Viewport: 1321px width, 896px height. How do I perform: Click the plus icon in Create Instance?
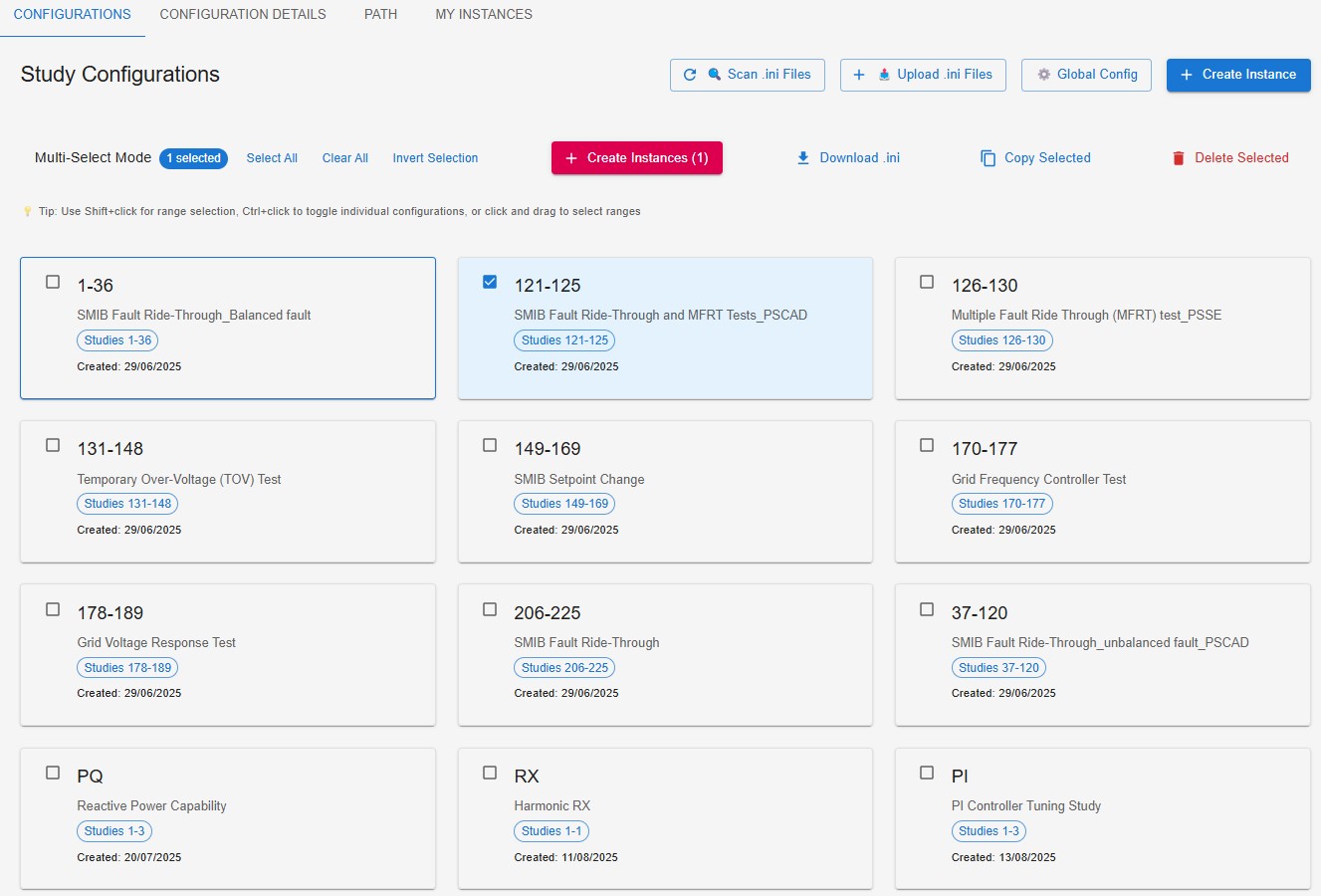(1186, 75)
